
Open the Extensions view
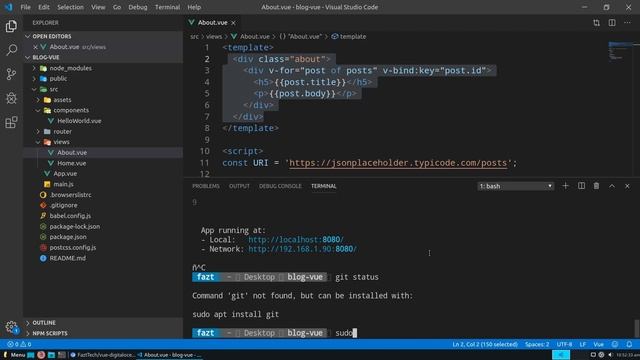click(x=11, y=122)
